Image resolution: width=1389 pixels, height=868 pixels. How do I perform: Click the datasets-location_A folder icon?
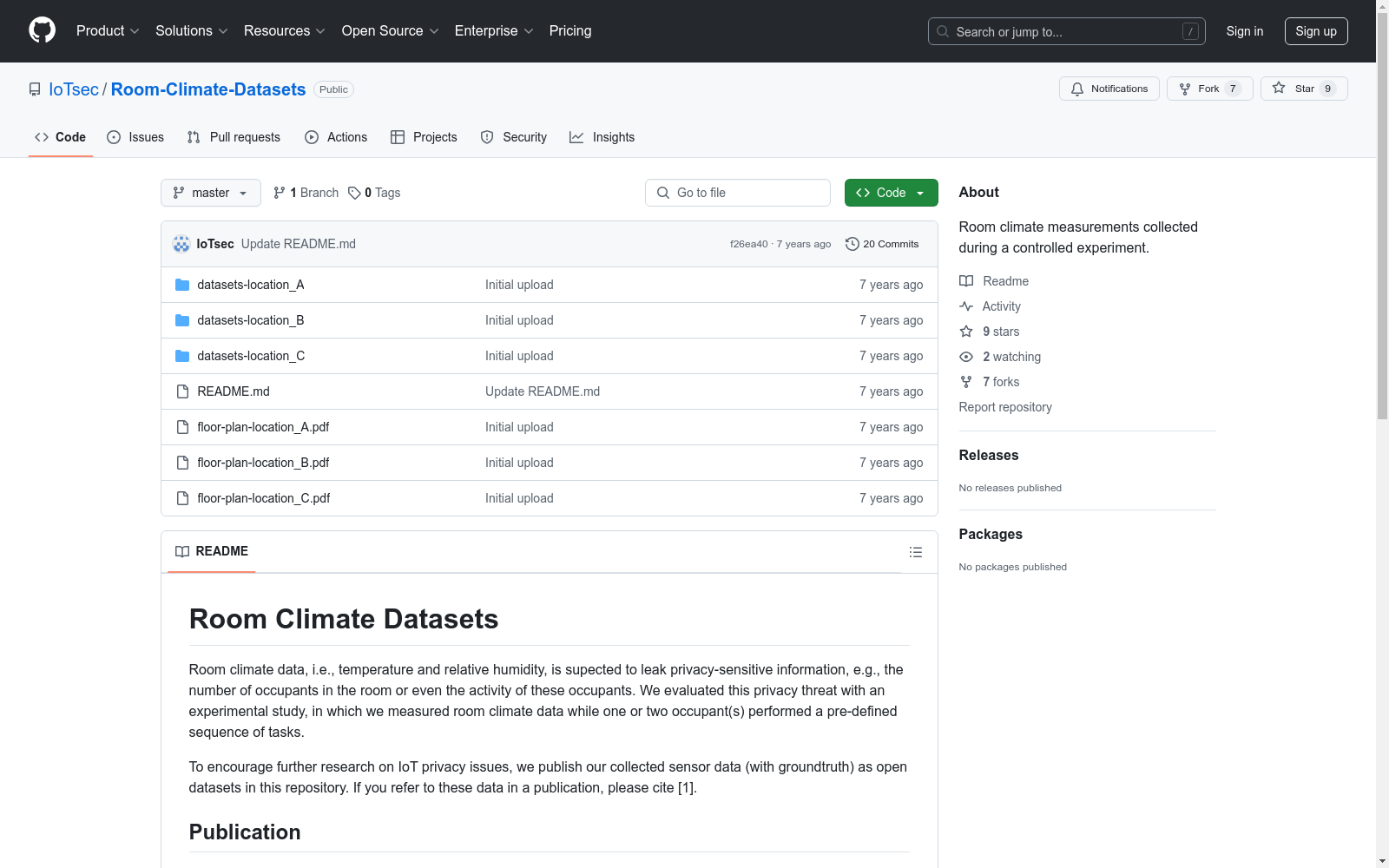pyautogui.click(x=182, y=285)
